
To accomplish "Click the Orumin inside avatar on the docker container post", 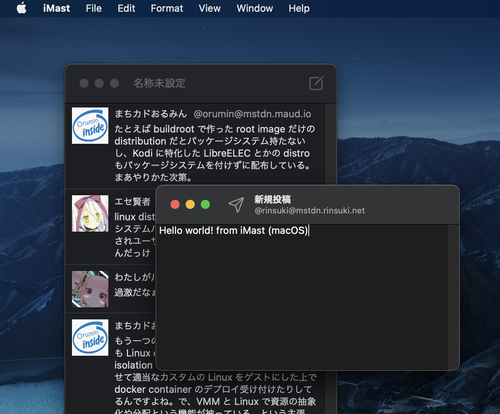I will tap(90, 338).
